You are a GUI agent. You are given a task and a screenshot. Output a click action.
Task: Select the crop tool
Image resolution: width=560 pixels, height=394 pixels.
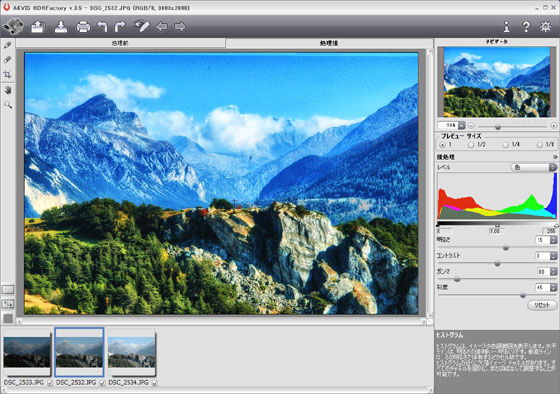coord(8,74)
